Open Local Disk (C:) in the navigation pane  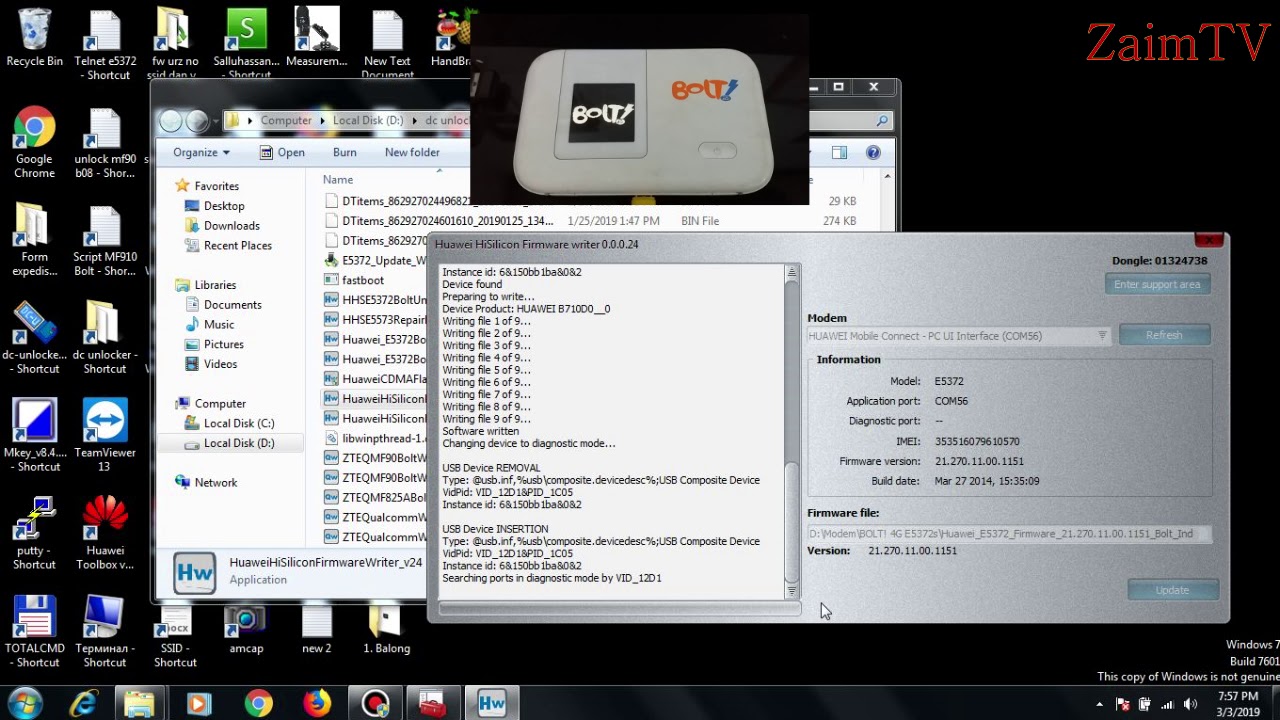click(x=238, y=423)
